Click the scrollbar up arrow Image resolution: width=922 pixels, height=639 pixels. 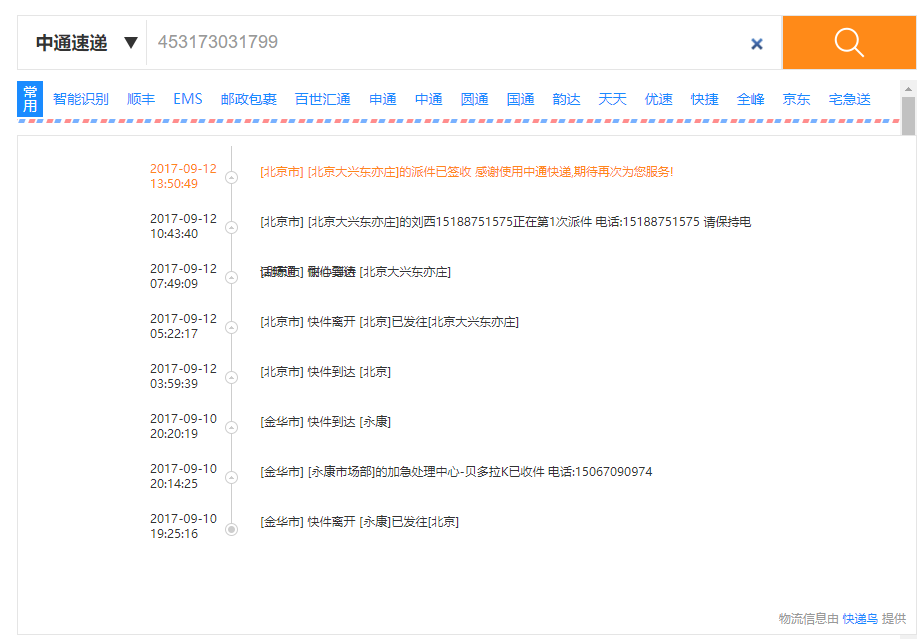(x=908, y=88)
